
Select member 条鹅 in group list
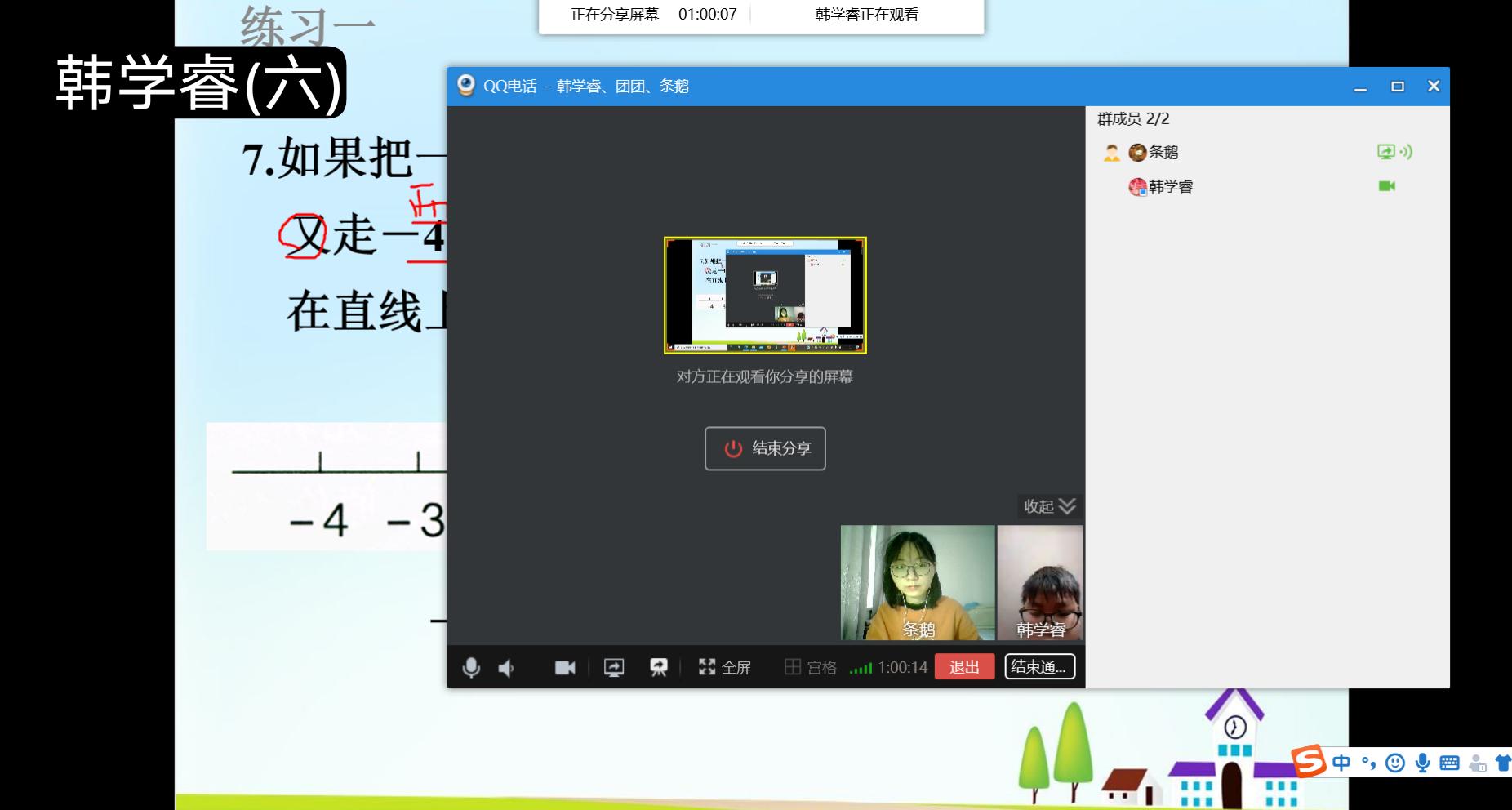pos(1163,153)
